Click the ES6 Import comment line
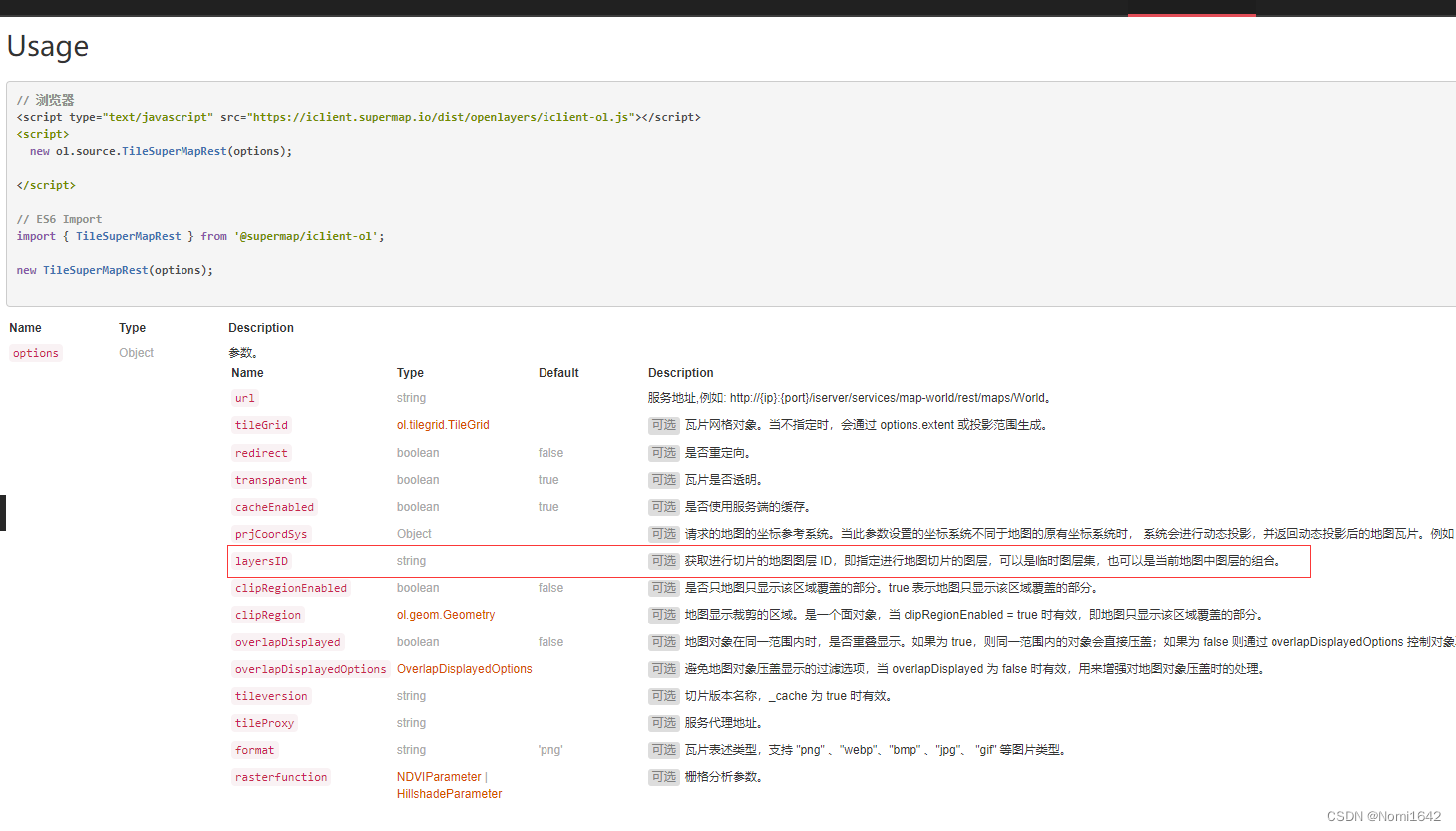This screenshot has width=1456, height=831. click(x=59, y=219)
